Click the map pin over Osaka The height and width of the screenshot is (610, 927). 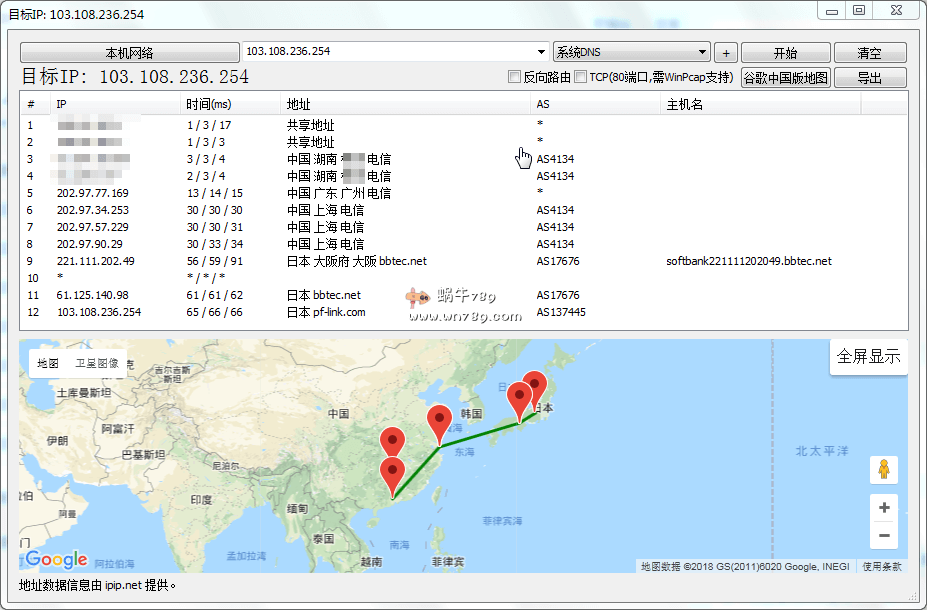tap(519, 400)
